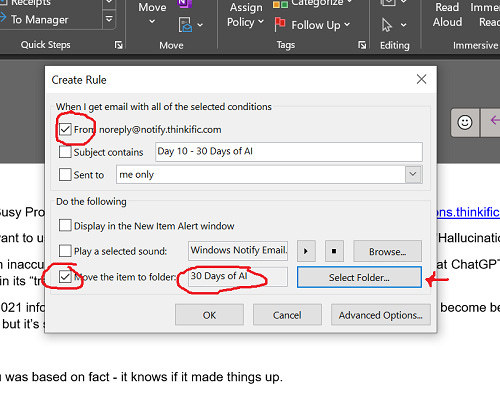This screenshot has height=396, width=500.
Task: Click the Subject contains text field
Action: tap(289, 152)
